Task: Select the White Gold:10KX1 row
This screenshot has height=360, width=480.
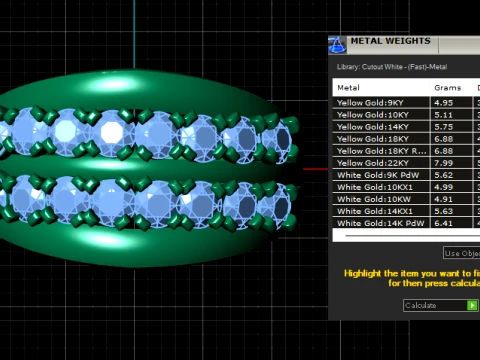Action: (406, 187)
